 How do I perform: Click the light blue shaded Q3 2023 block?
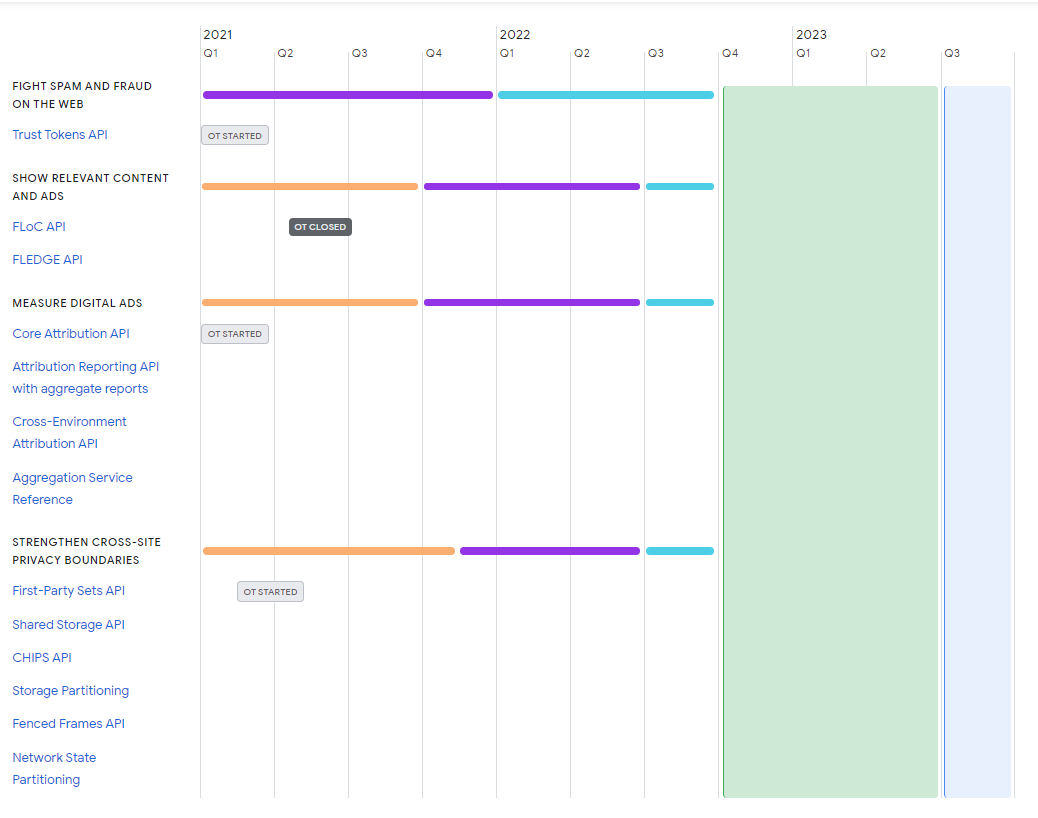coord(977,441)
